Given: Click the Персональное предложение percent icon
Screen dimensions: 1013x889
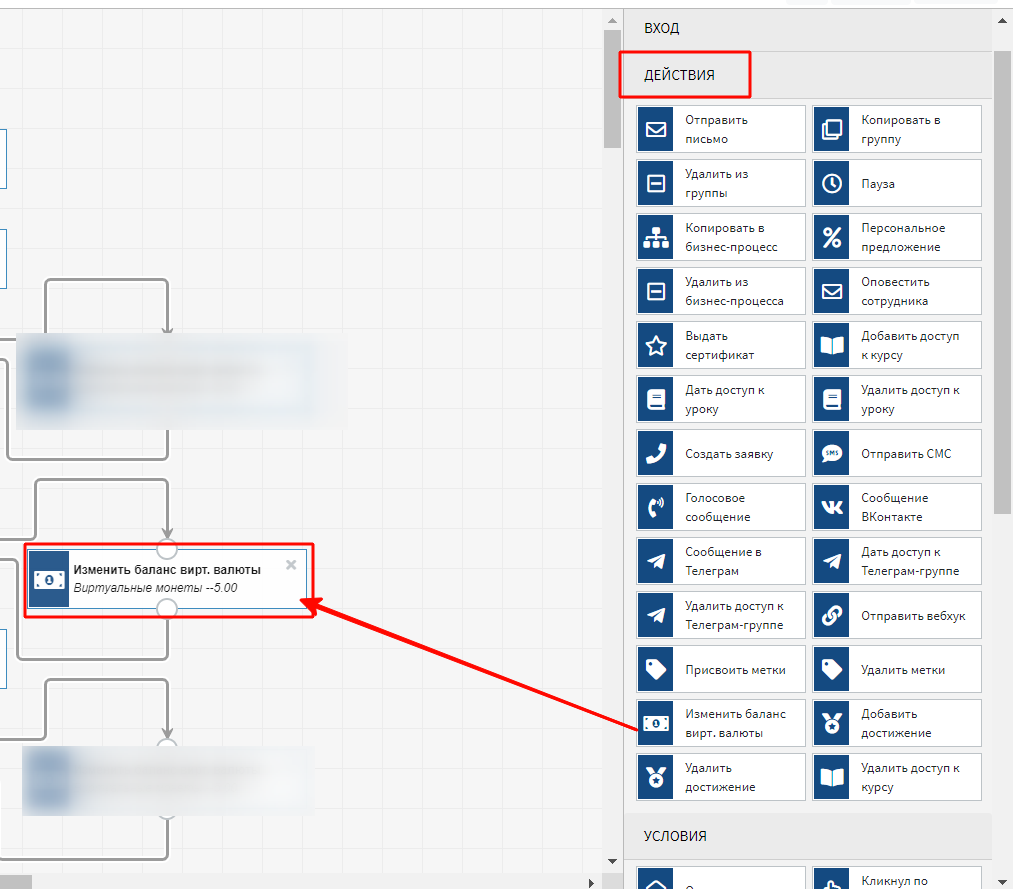Looking at the screenshot, I should (x=832, y=237).
